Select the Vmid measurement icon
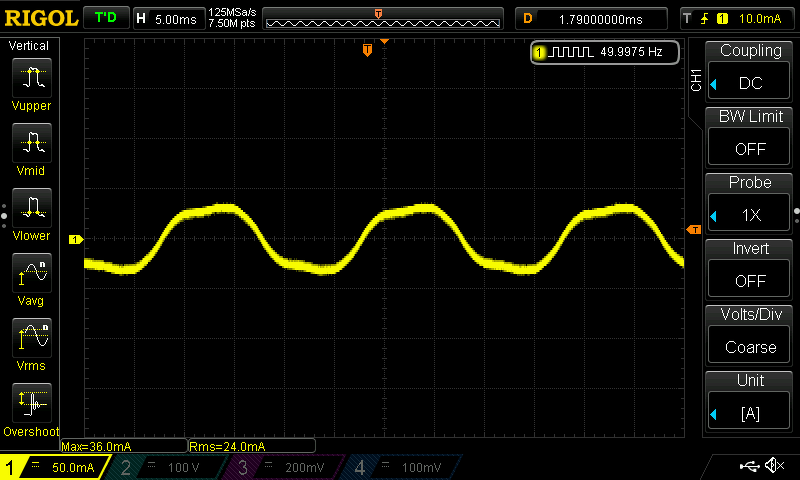 pos(32,143)
